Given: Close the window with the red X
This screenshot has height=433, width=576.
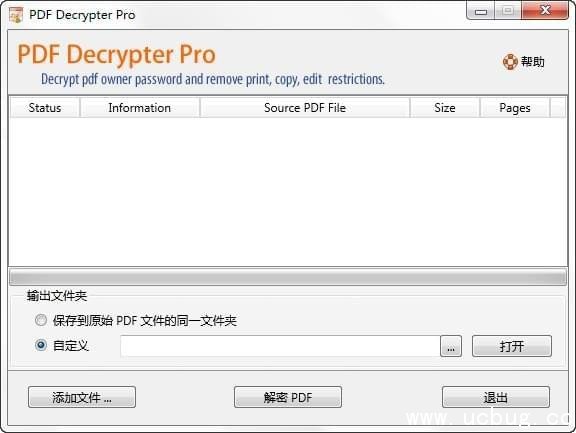Looking at the screenshot, I should [x=546, y=10].
